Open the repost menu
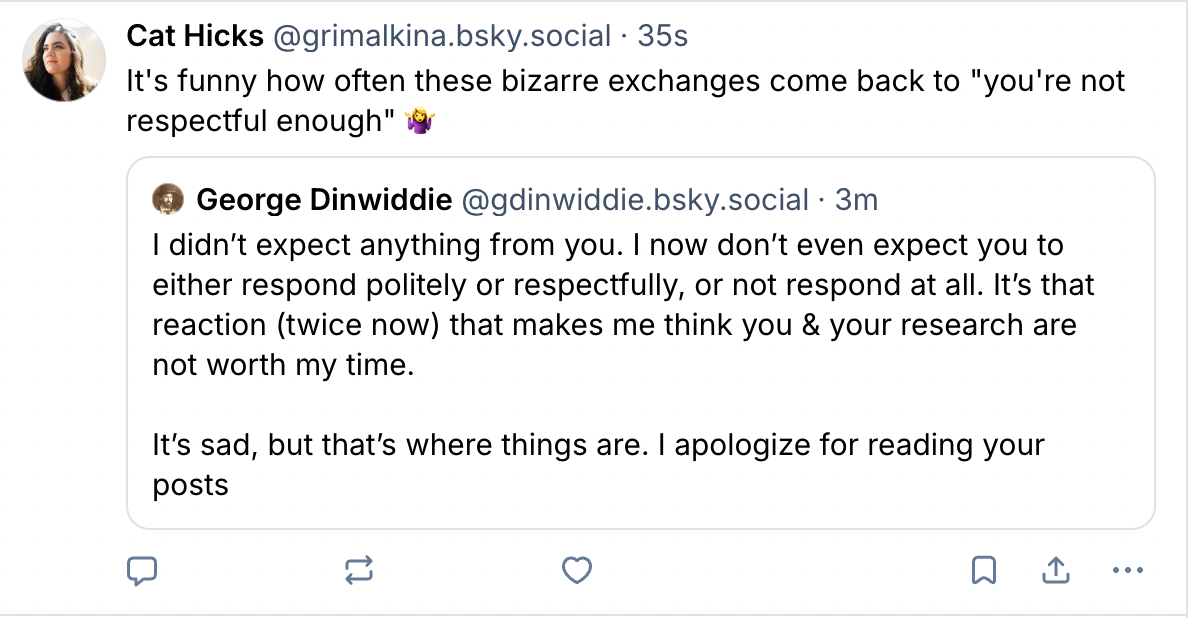This screenshot has height=618, width=1188. click(359, 570)
